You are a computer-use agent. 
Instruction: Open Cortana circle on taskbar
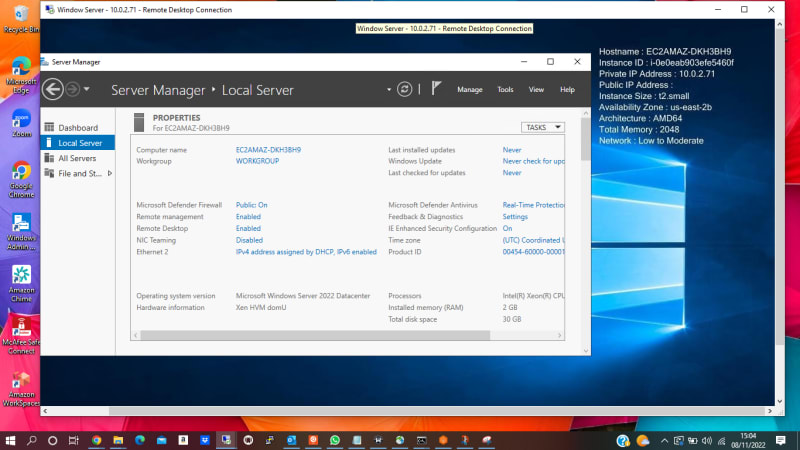point(53,440)
